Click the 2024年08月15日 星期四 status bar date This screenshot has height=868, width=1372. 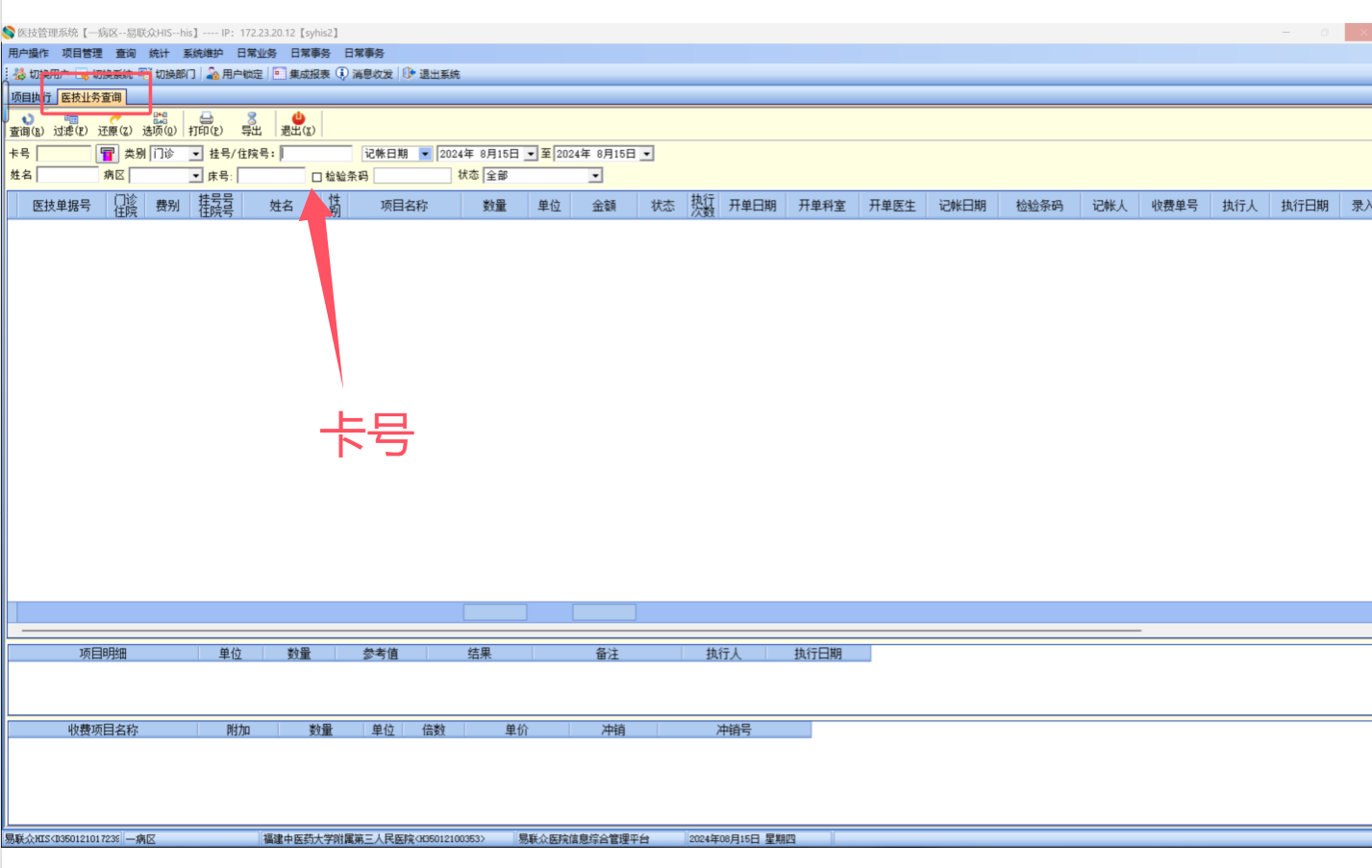coord(742,839)
